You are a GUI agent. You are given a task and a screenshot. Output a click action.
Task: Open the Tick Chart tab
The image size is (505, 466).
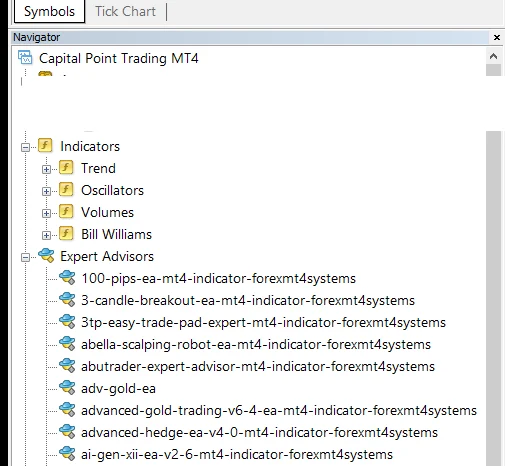coord(125,11)
